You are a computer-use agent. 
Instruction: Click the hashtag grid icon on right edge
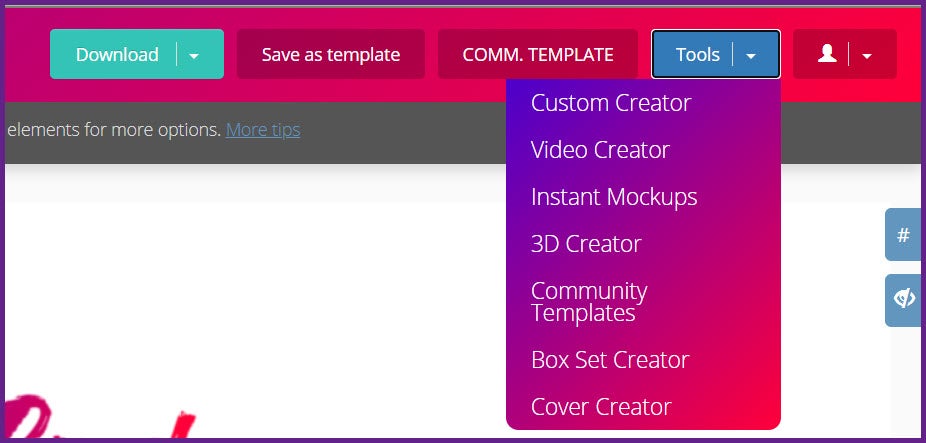[x=904, y=235]
